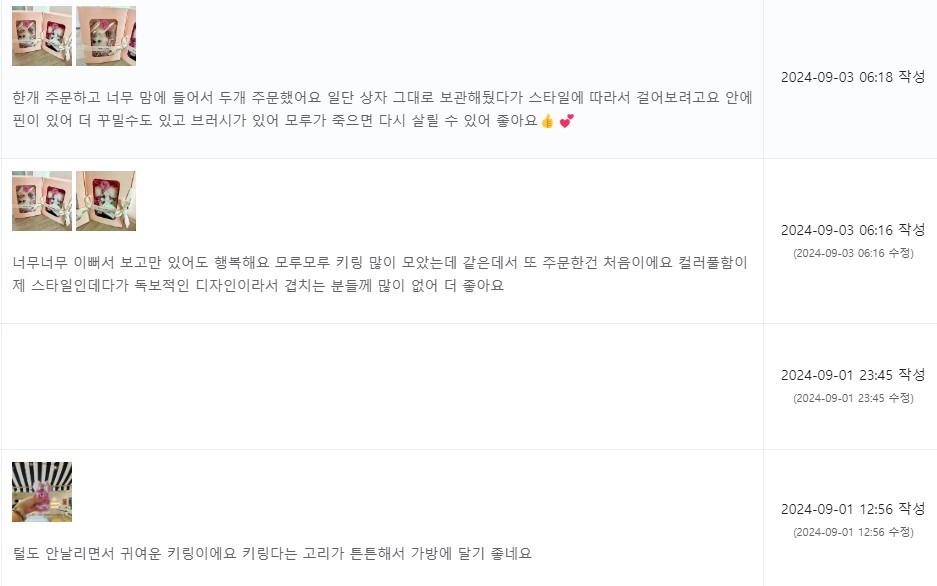
Task: Open the keyring photo in the 12:56 review
Action: click(x=42, y=492)
